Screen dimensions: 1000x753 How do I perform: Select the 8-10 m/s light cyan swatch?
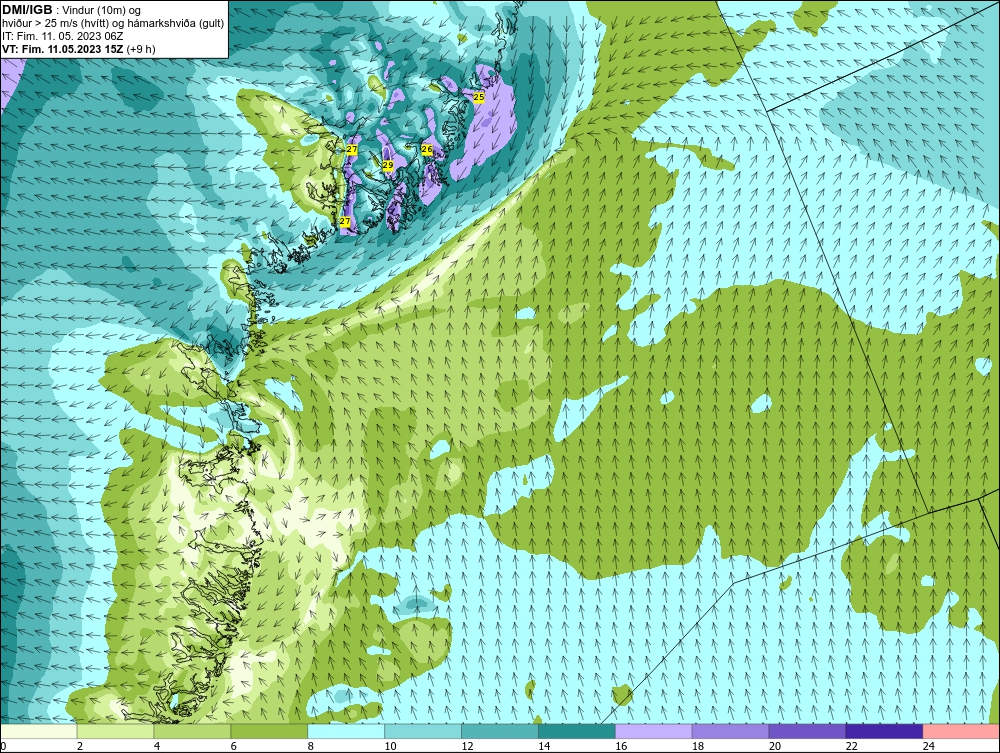[346, 731]
